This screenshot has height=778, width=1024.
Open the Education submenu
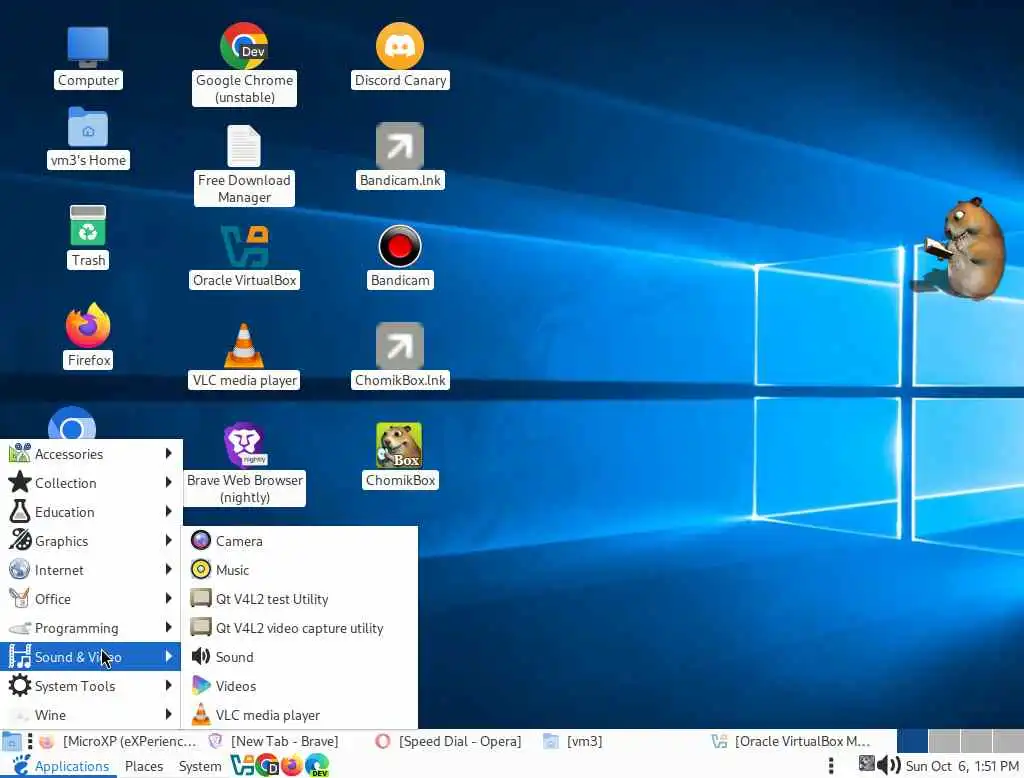coord(91,512)
